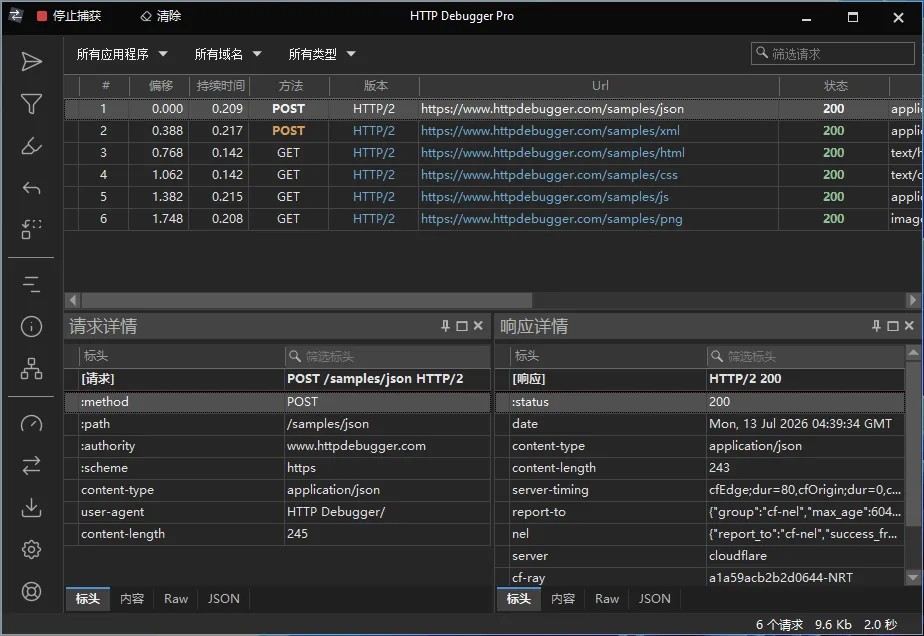Viewport: 924px width, 636px height.
Task: Open request panel Headers (标头) tab
Action: tap(87, 599)
